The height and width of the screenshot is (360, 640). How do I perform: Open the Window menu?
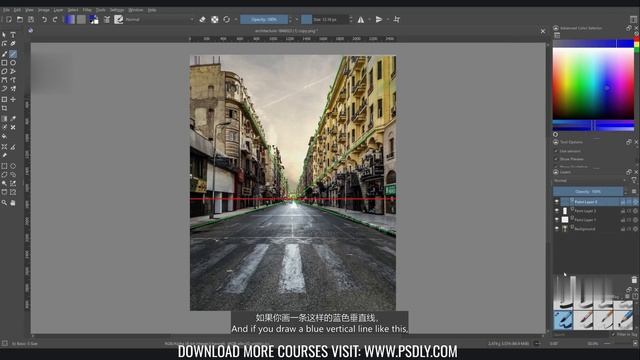click(x=136, y=10)
